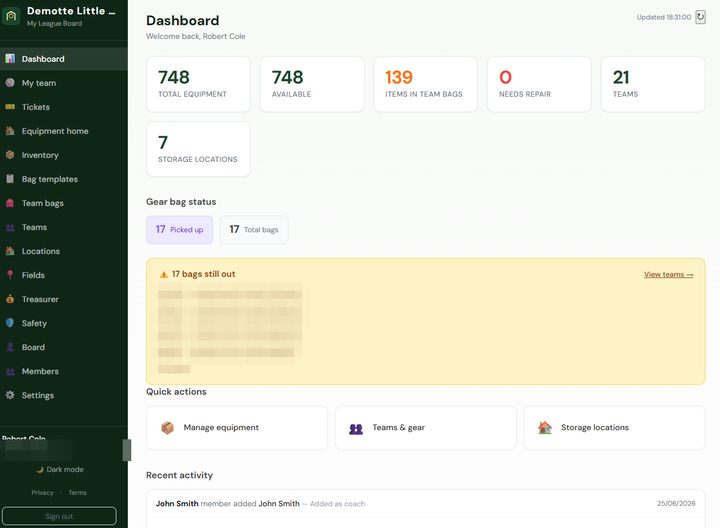Click the box icon in Manage equipment card

pos(168,427)
